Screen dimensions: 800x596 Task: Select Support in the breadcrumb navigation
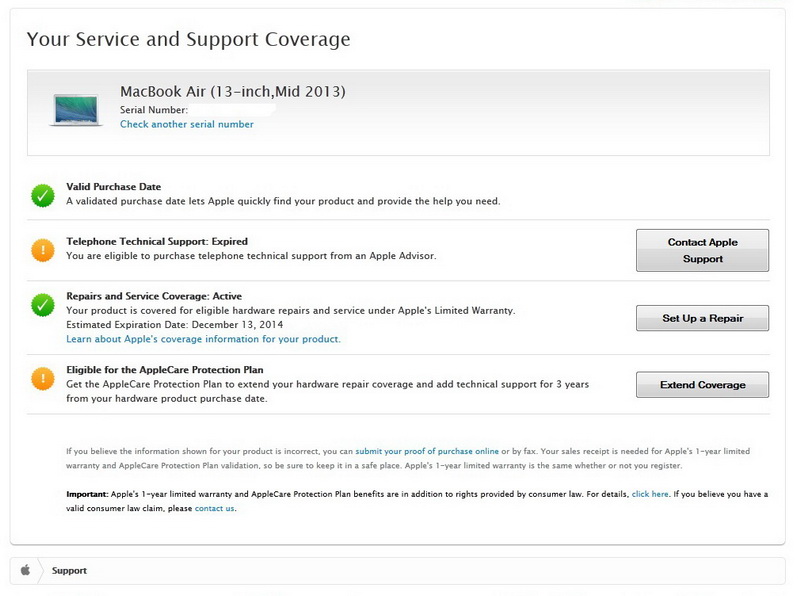69,571
